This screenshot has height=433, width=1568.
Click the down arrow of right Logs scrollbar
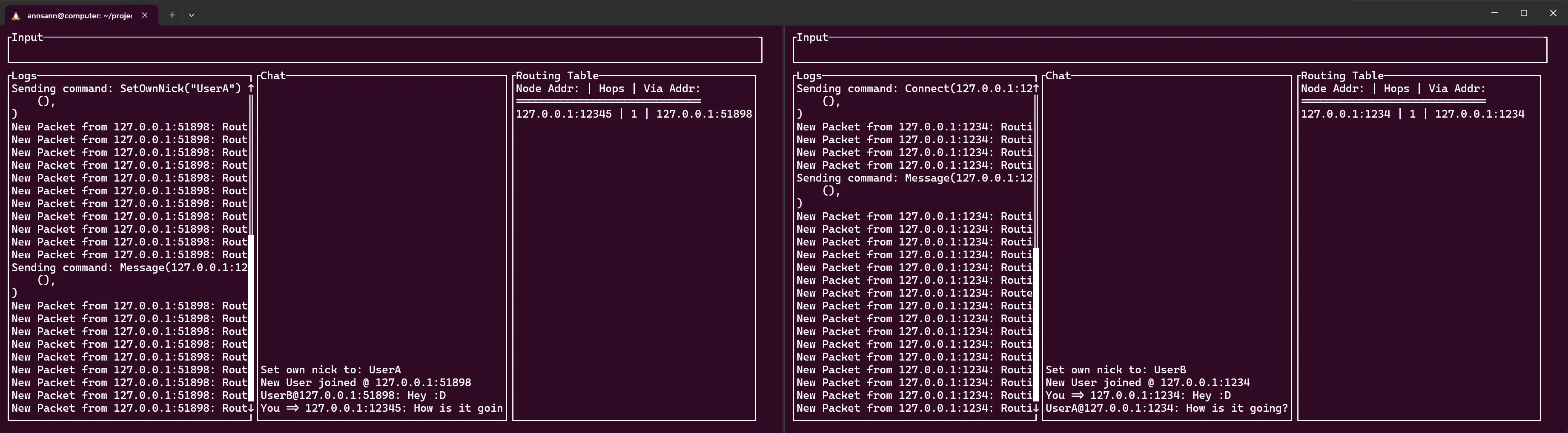(1036, 408)
